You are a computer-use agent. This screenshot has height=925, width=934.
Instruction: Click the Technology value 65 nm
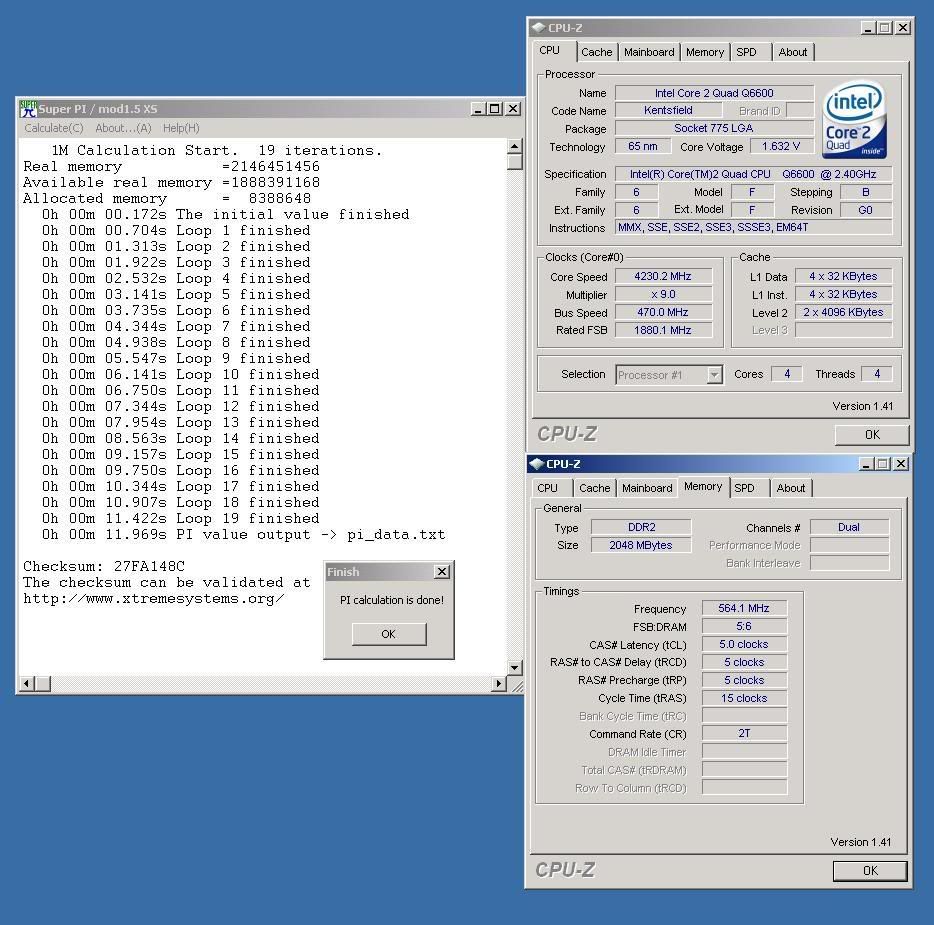pos(643,147)
